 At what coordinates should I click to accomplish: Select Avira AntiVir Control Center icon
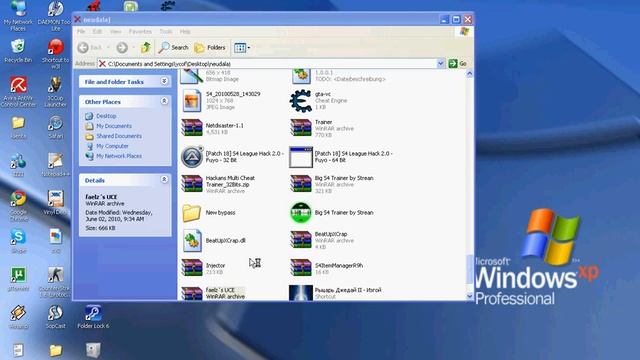point(18,92)
